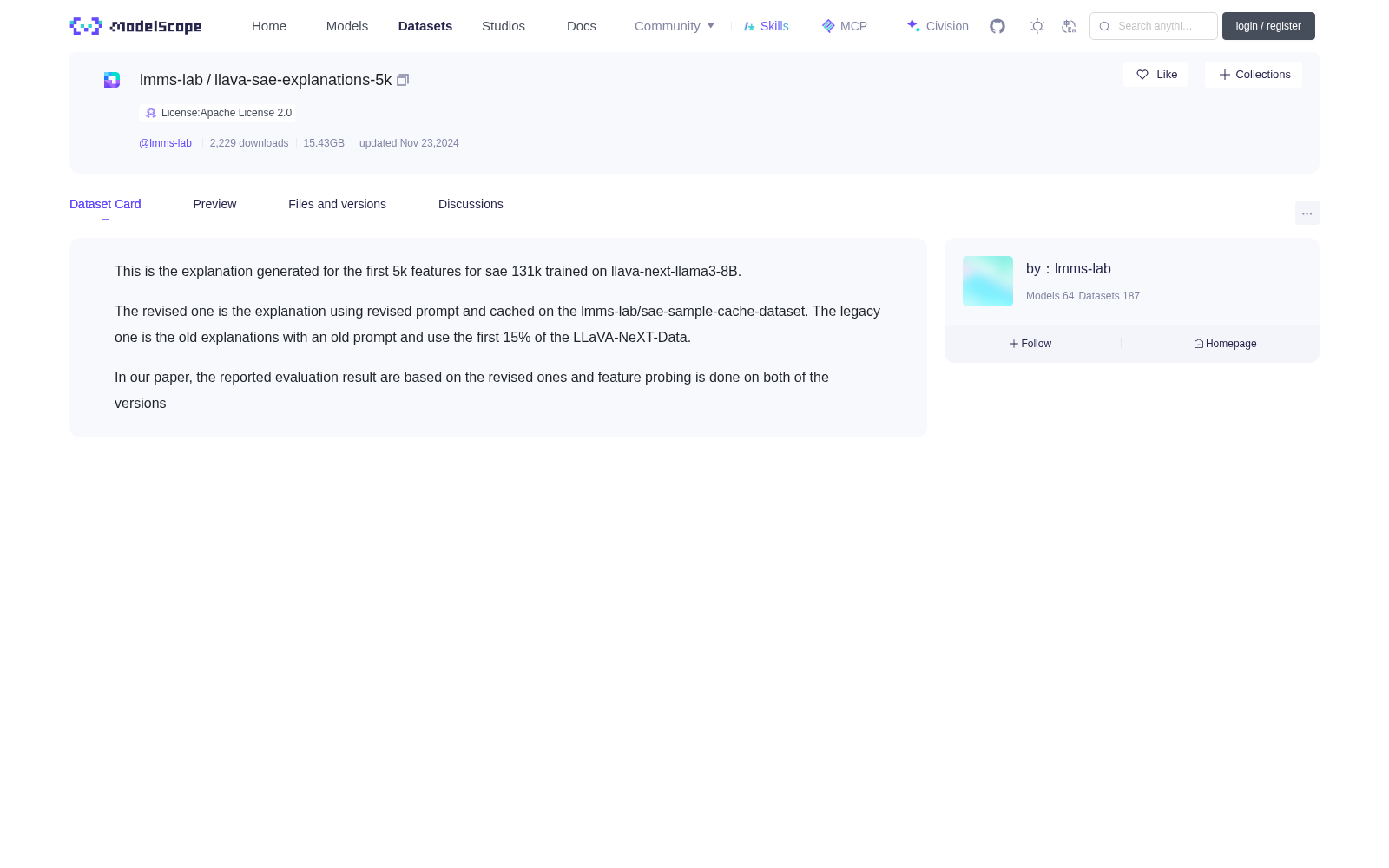The height and width of the screenshot is (868, 1389).
Task: Open the ModelScope logo home link
Action: [135, 26]
